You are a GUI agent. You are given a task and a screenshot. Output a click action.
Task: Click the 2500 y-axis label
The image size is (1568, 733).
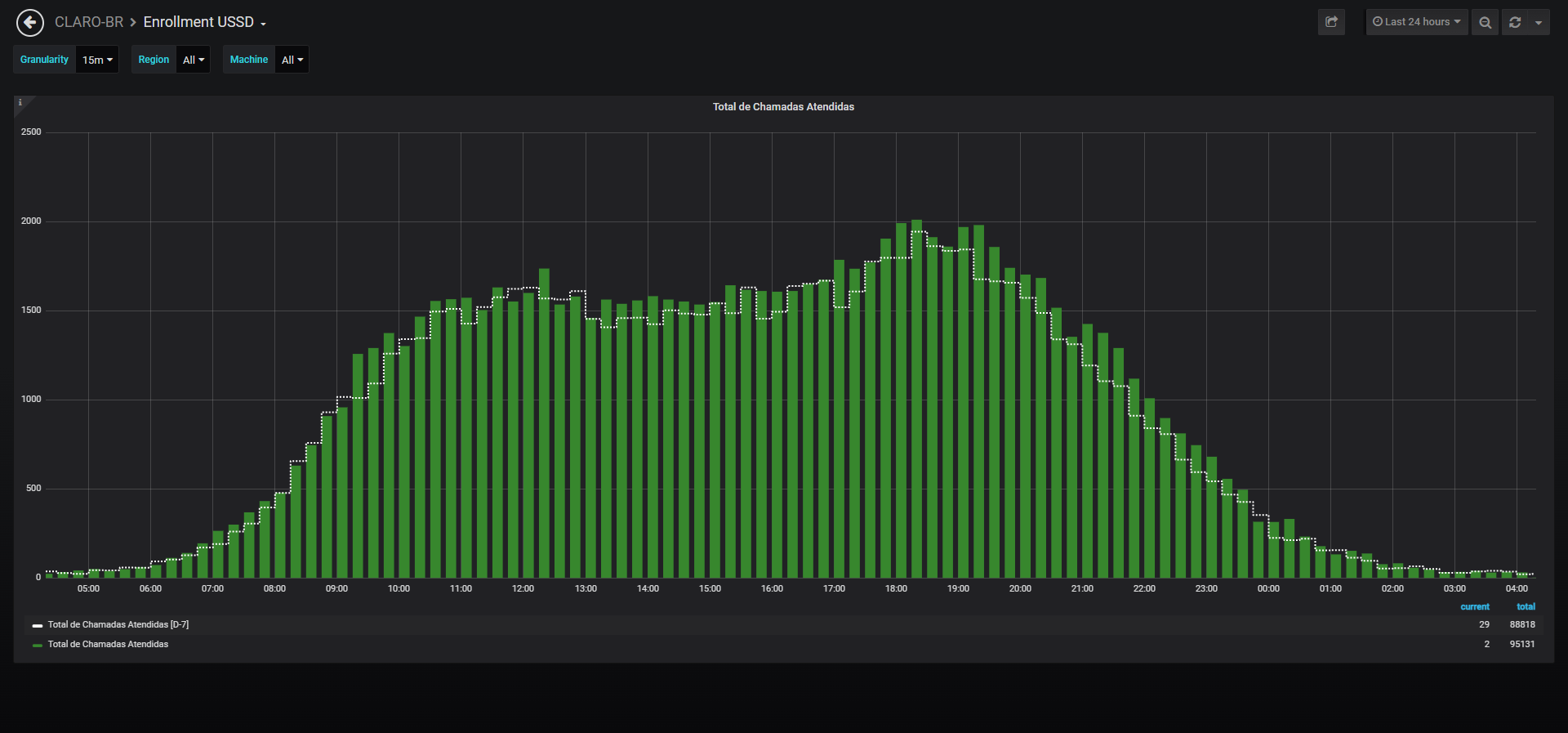(x=31, y=132)
